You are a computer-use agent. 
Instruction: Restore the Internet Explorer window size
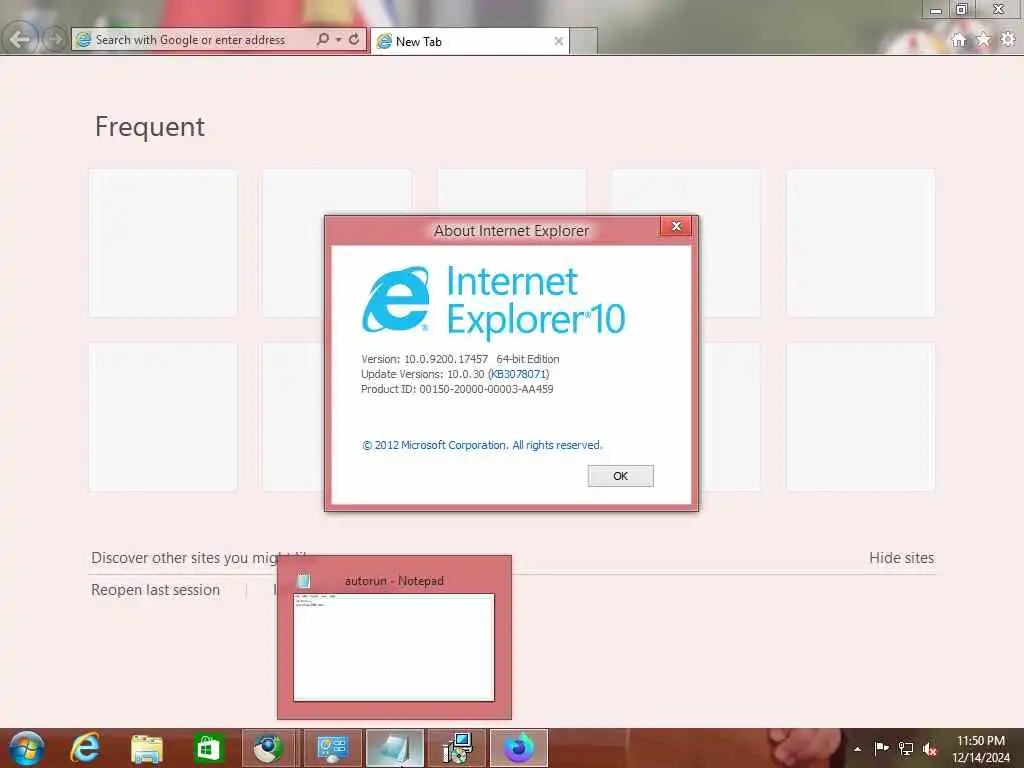pos(961,9)
